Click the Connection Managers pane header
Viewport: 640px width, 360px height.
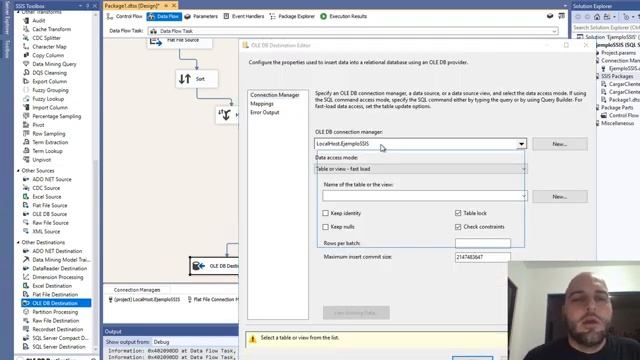[x=137, y=290]
